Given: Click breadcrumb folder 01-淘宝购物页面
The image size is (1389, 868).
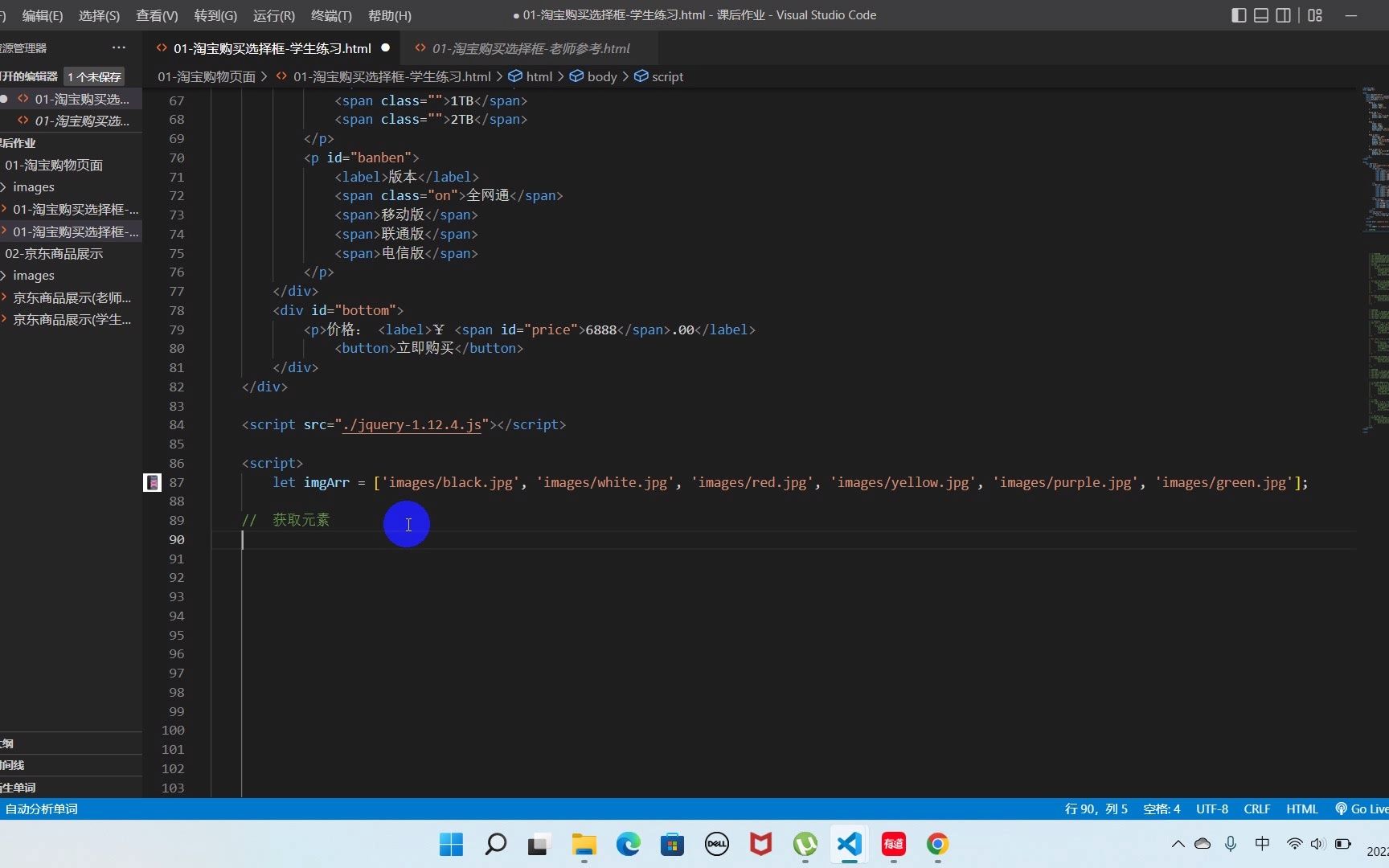Looking at the screenshot, I should (x=207, y=76).
